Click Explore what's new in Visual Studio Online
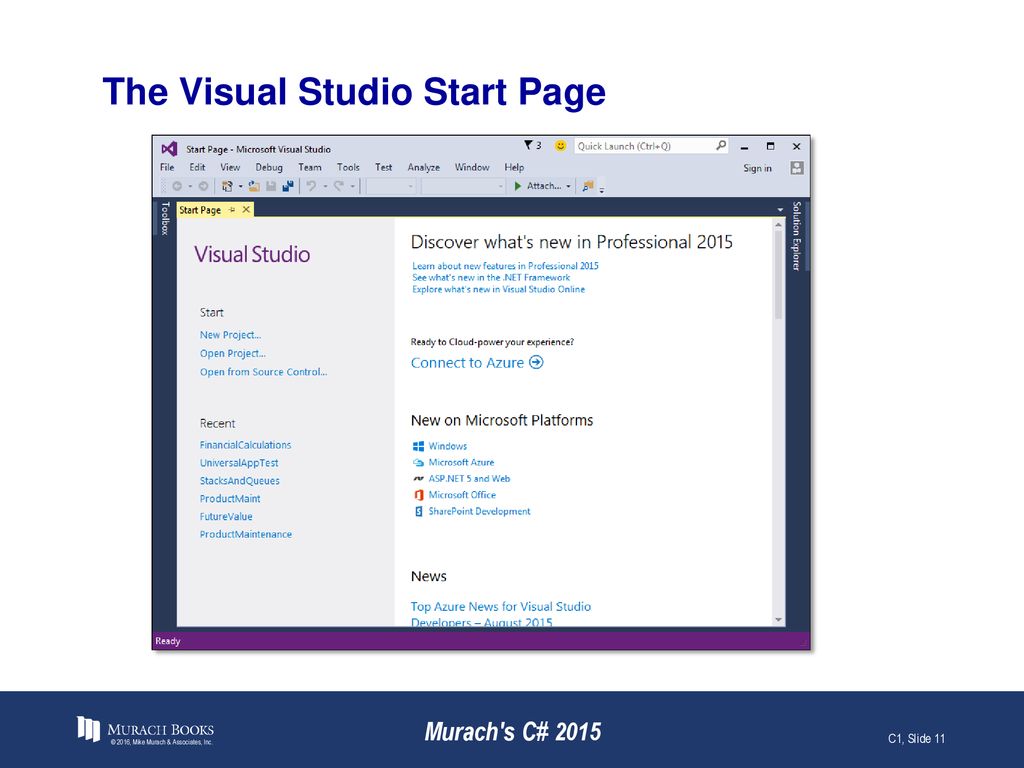 coord(498,289)
